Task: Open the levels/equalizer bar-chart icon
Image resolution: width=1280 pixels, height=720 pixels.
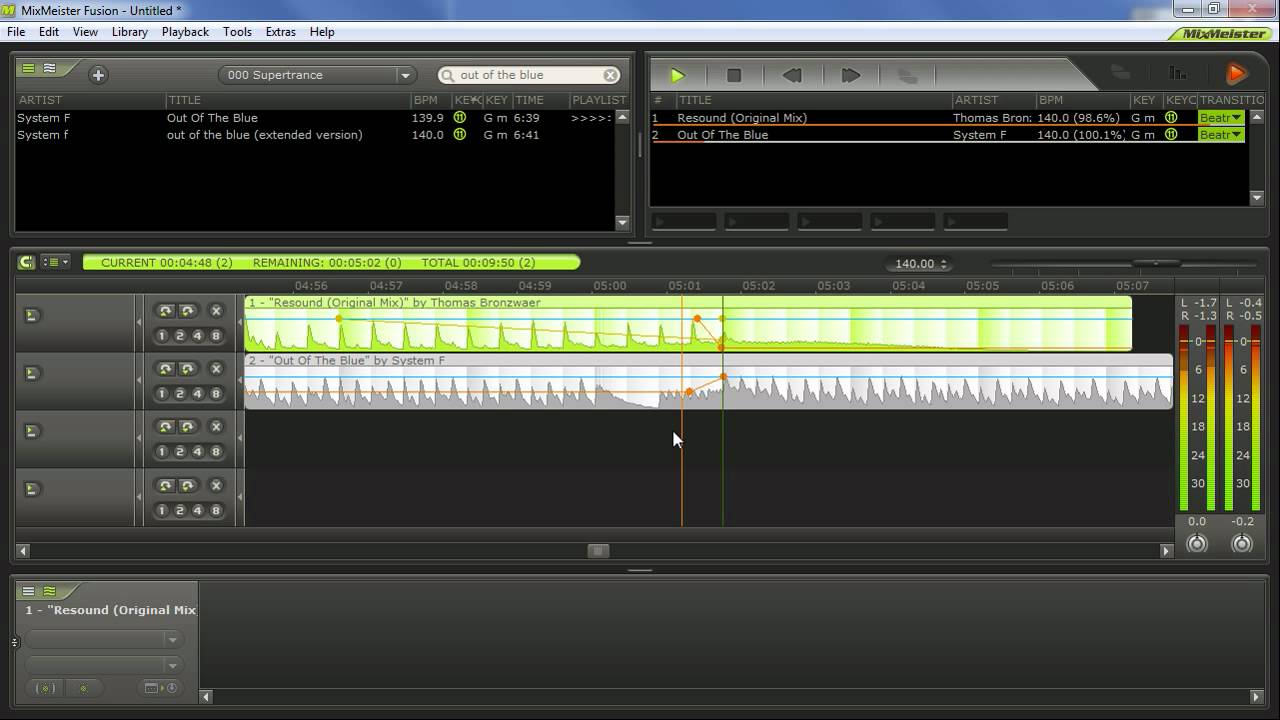Action: point(1179,73)
